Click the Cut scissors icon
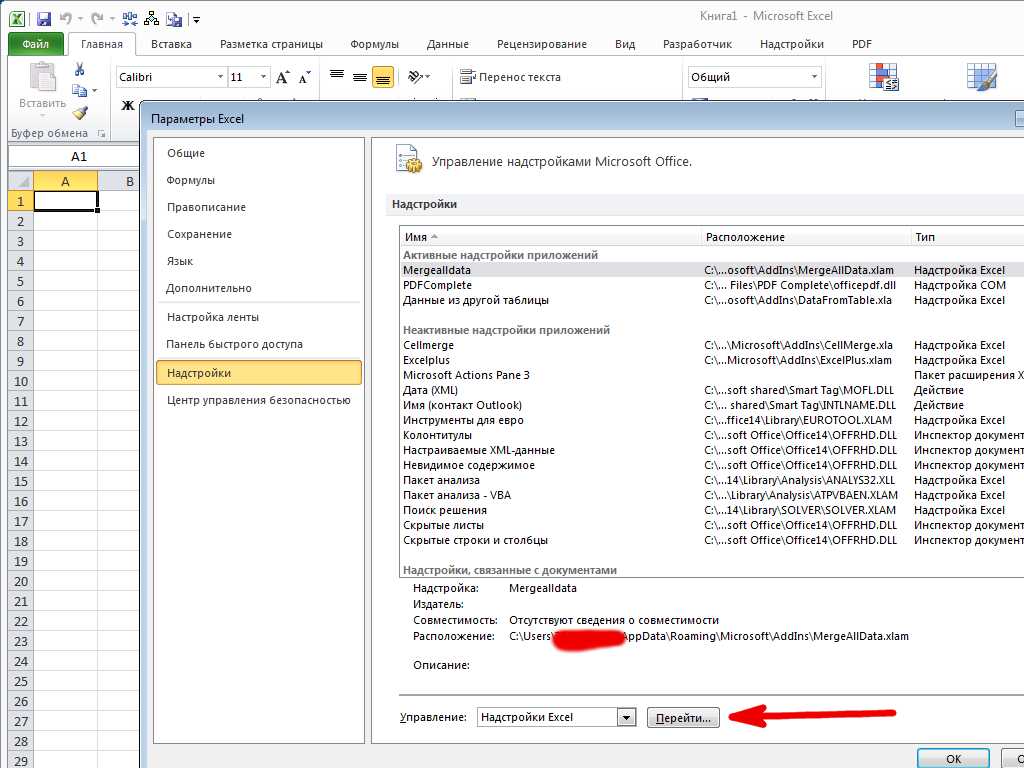This screenshot has width=1024, height=768. pyautogui.click(x=80, y=69)
